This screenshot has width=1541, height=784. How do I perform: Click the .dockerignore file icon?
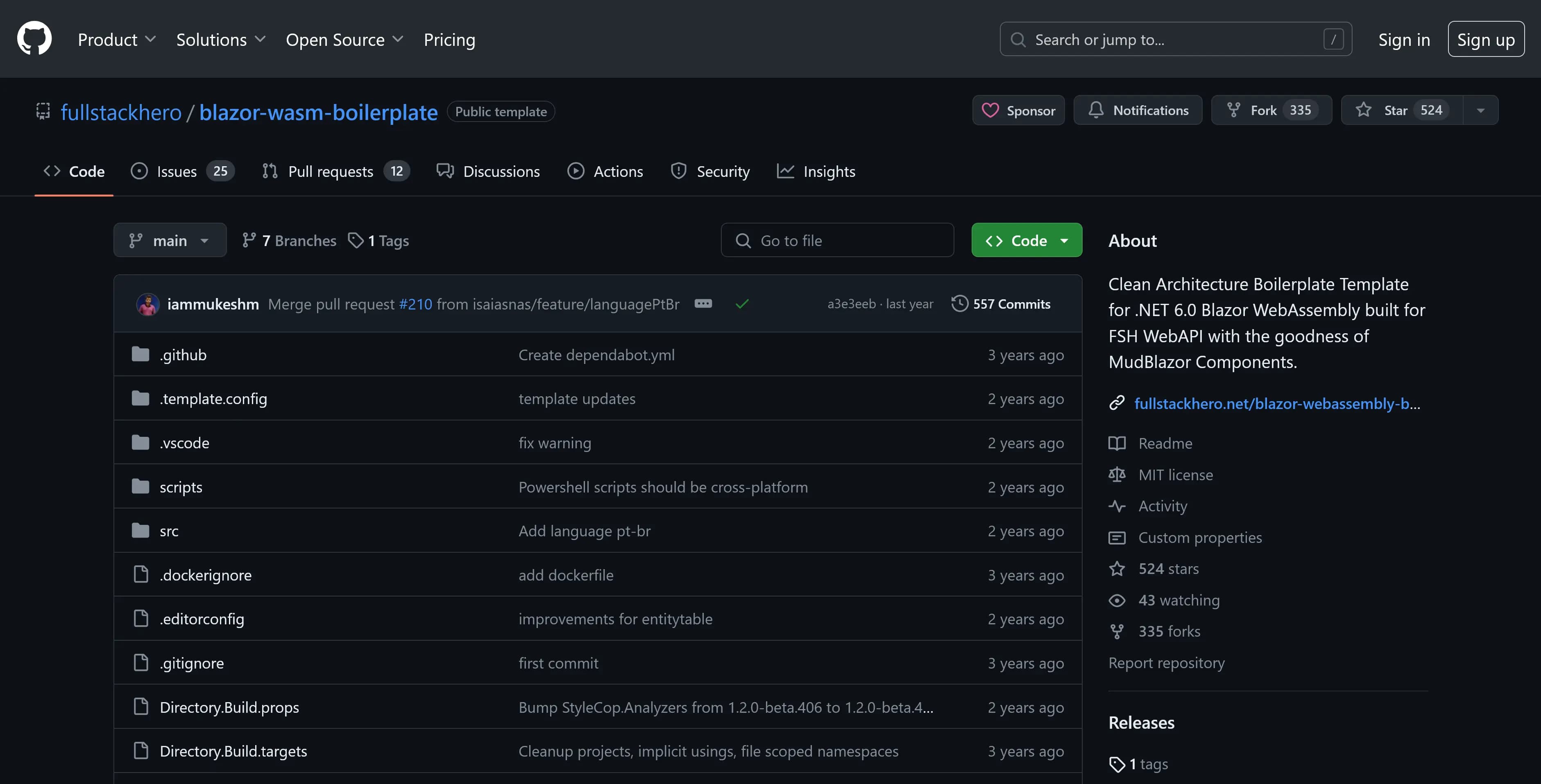tap(140, 575)
